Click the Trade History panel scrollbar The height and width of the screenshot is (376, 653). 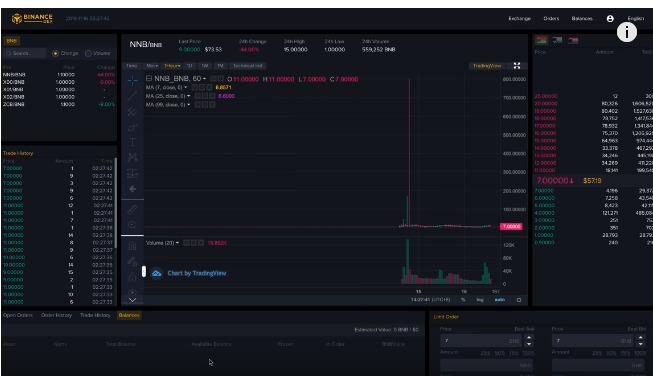tap(115, 202)
